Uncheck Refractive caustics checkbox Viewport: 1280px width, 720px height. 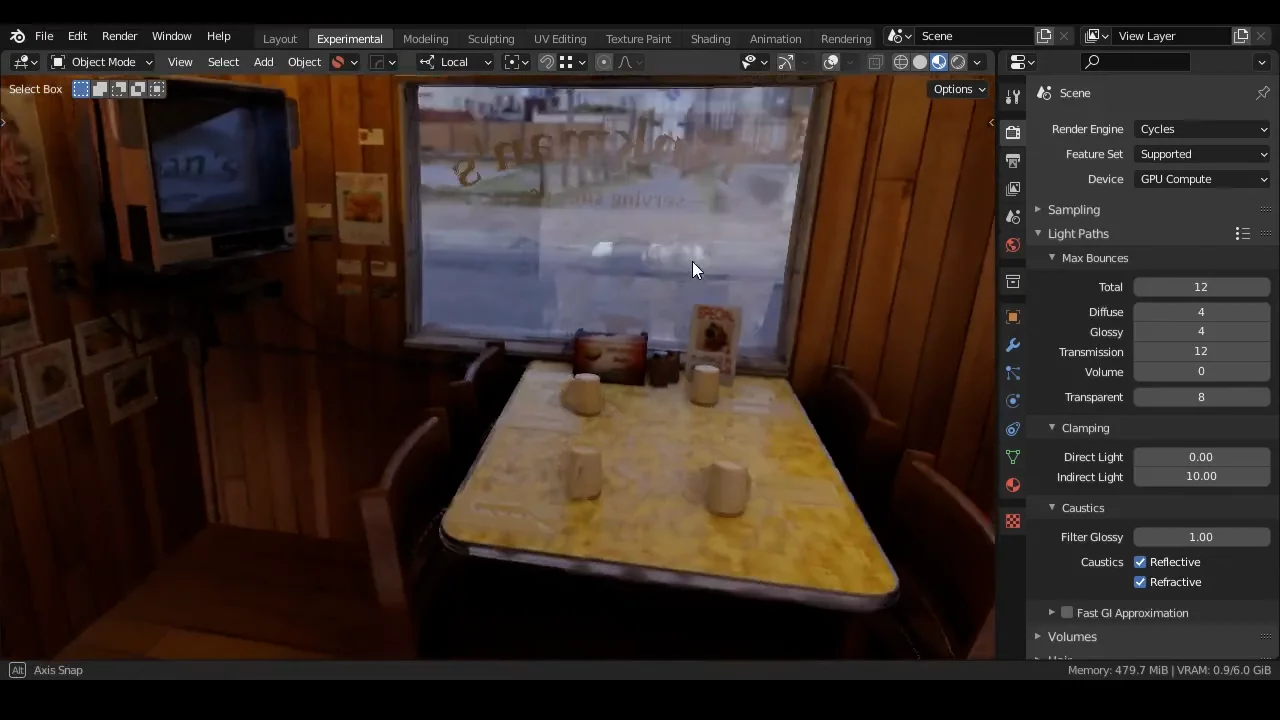pyautogui.click(x=1140, y=582)
